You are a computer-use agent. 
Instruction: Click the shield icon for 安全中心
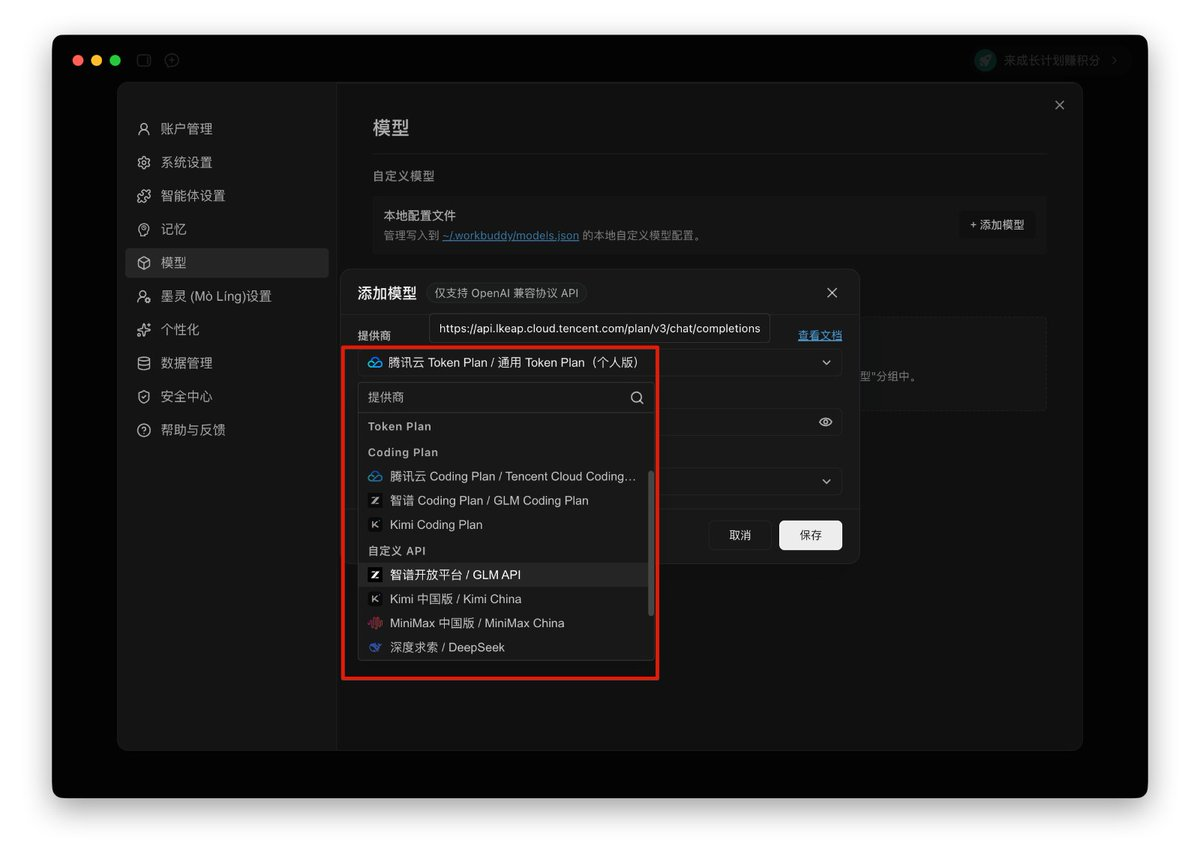[144, 397]
